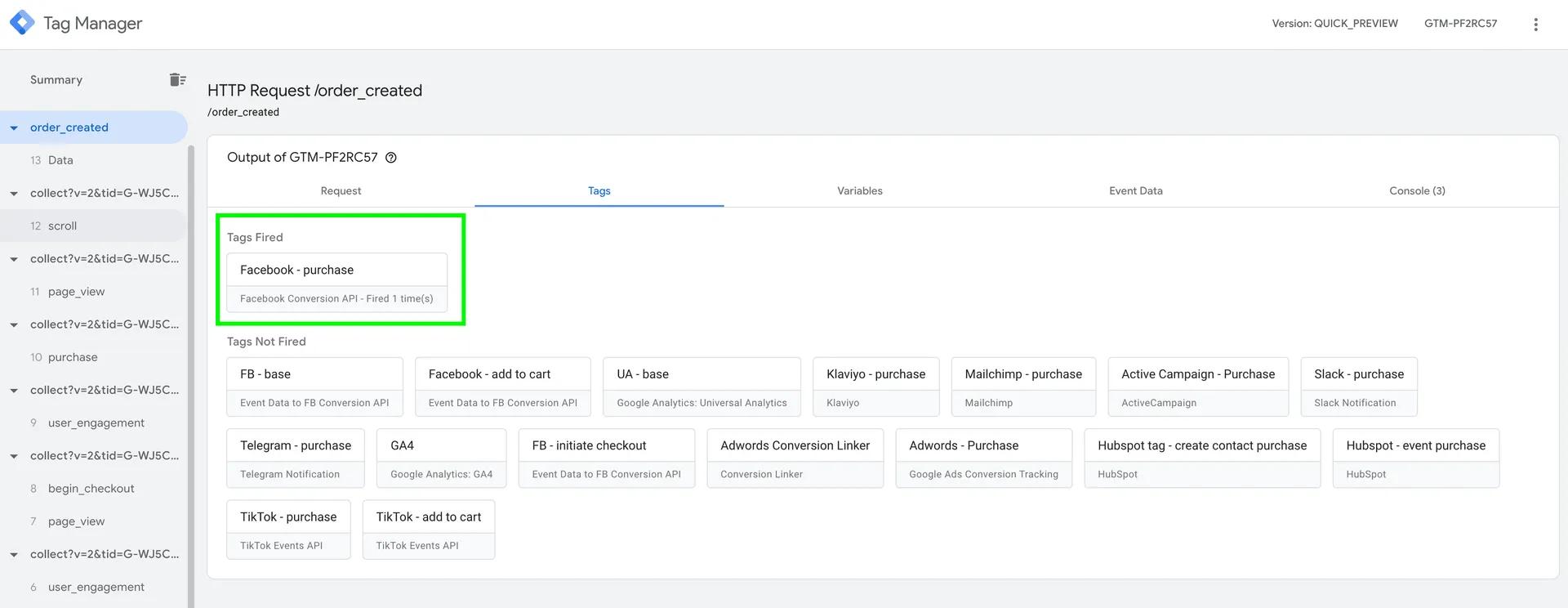Viewport: 1568px width, 608px height.
Task: Open the three-dot more options menu
Action: click(x=1535, y=24)
